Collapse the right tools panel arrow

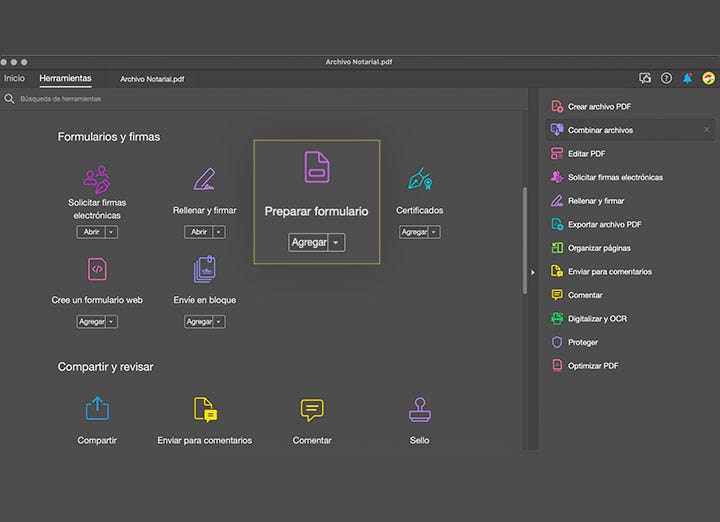click(532, 272)
